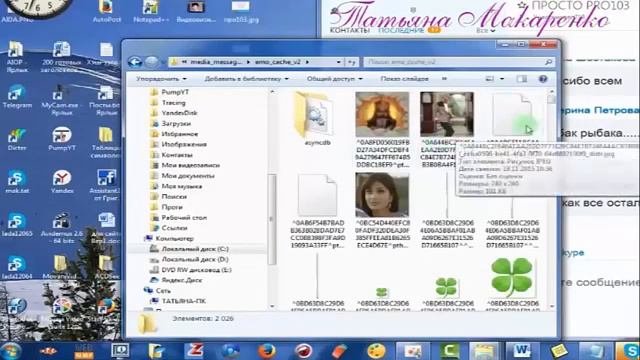Open Yandex browser desktop shortcut
This screenshot has height=360, width=640.
(62, 182)
